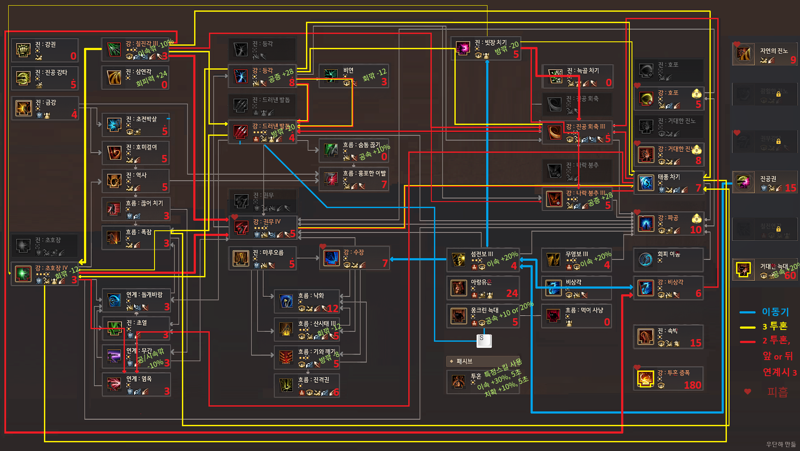Image resolution: width=800 pixels, height=451 pixels.
Task: Click the 흐름 : 산사태 III skill icon
Action: coord(286,330)
